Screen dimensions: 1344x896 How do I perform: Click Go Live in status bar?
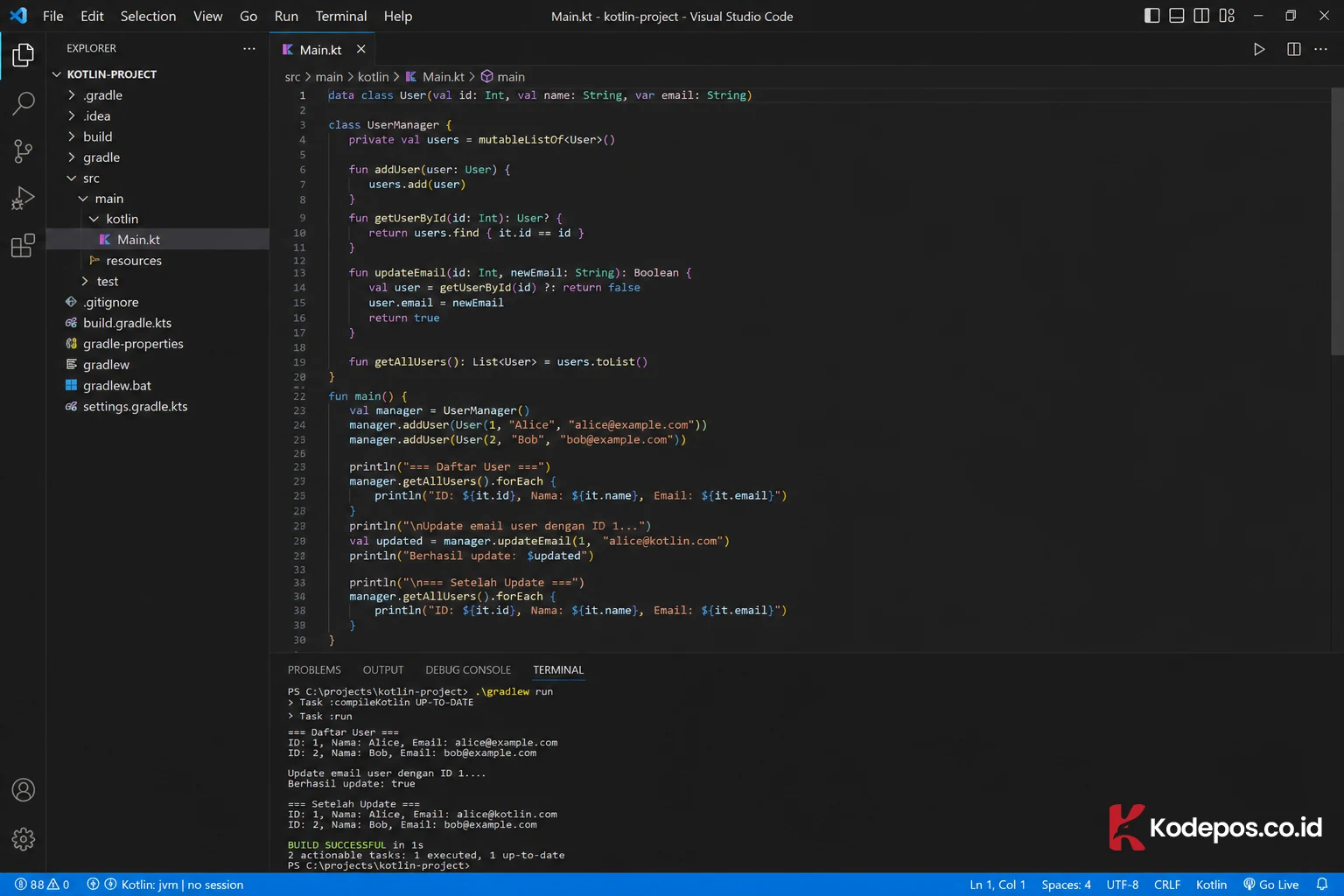tap(1270, 885)
